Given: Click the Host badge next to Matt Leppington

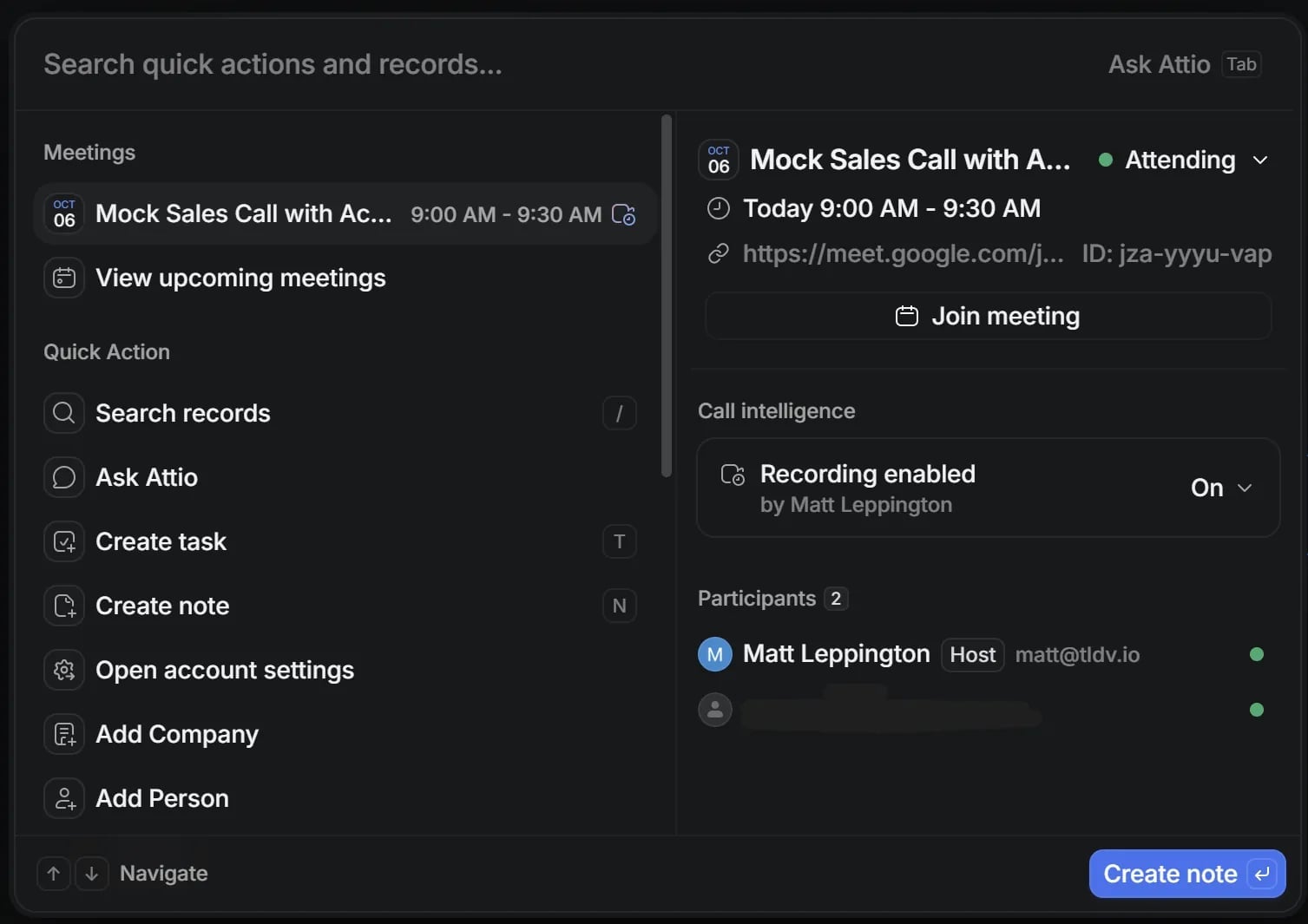Looking at the screenshot, I should pos(973,654).
